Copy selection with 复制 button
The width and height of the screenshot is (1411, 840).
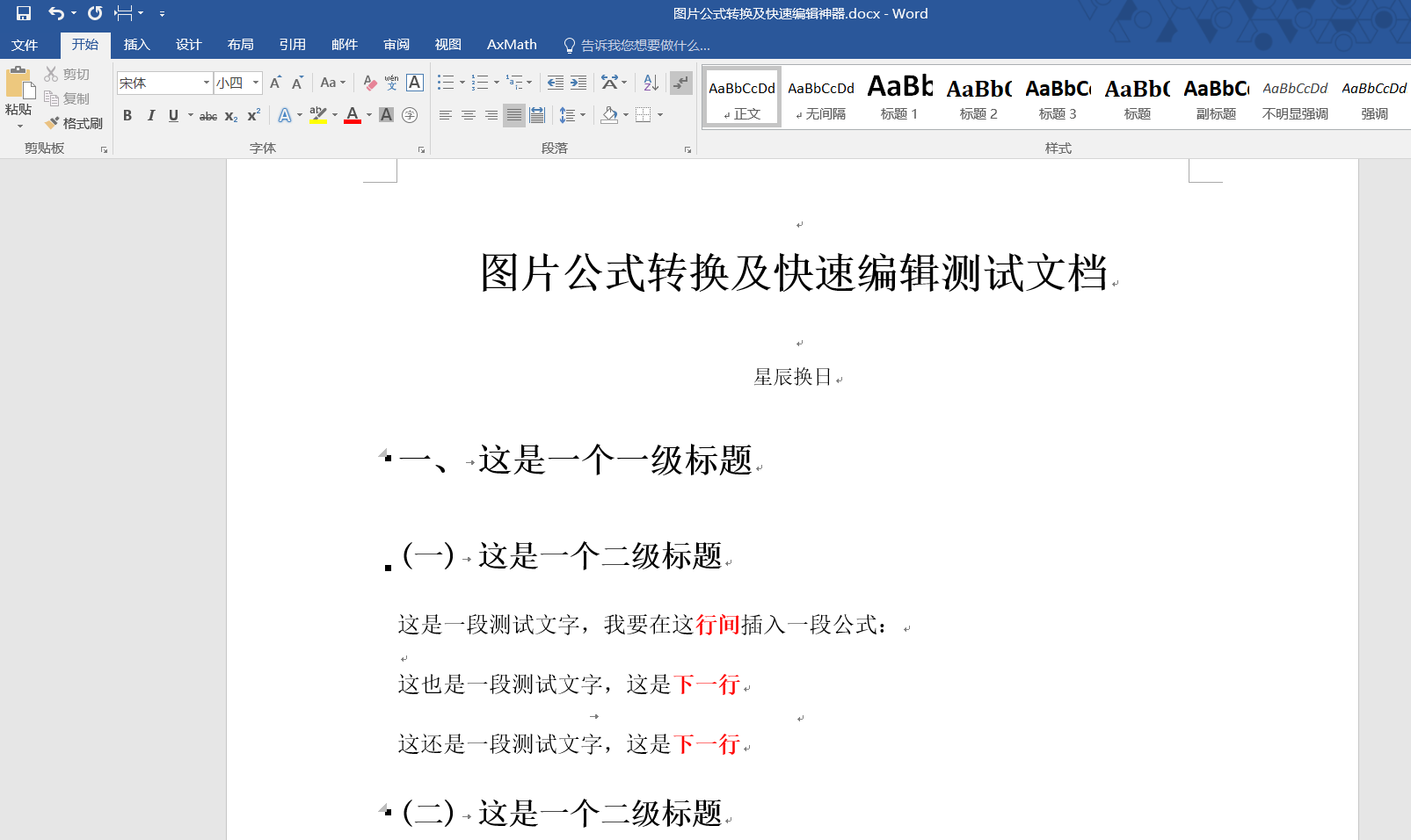pyautogui.click(x=68, y=98)
